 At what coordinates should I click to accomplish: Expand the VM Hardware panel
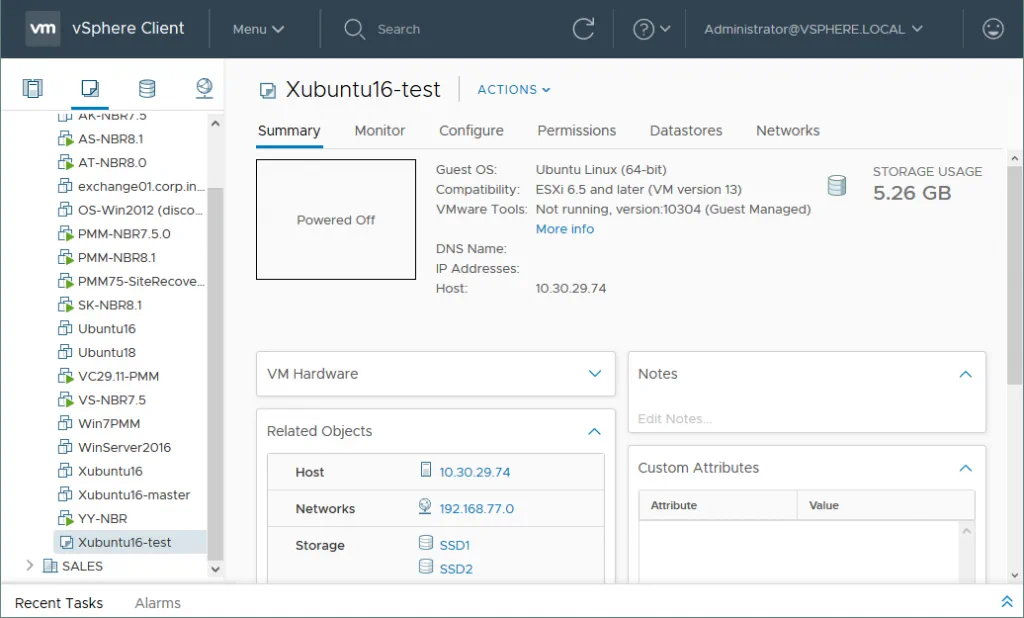595,374
